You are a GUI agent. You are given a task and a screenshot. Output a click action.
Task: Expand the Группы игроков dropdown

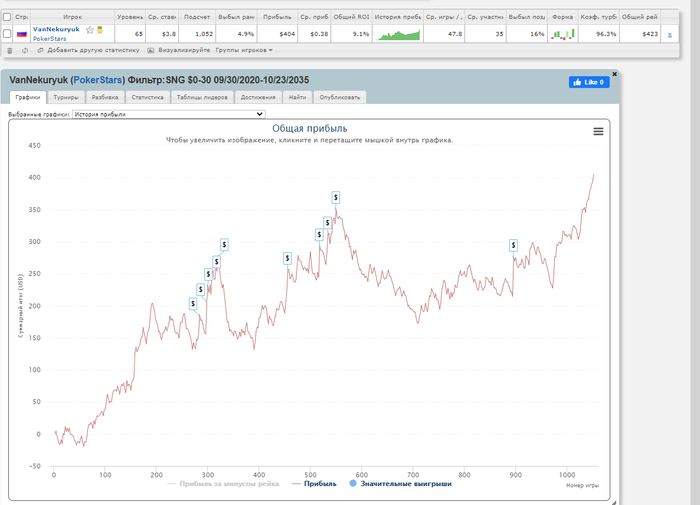[244, 50]
